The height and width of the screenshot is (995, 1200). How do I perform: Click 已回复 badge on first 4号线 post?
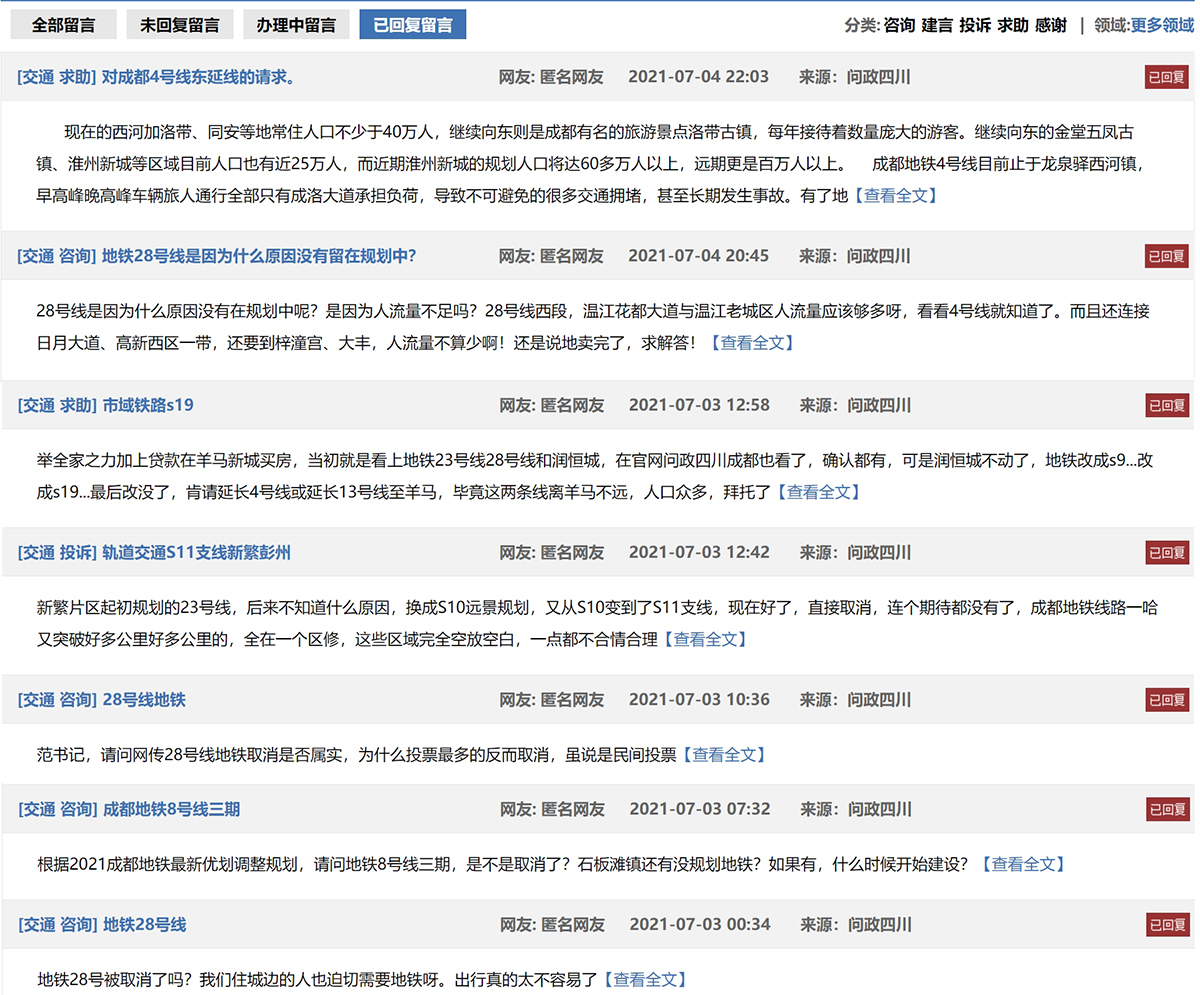[1167, 77]
